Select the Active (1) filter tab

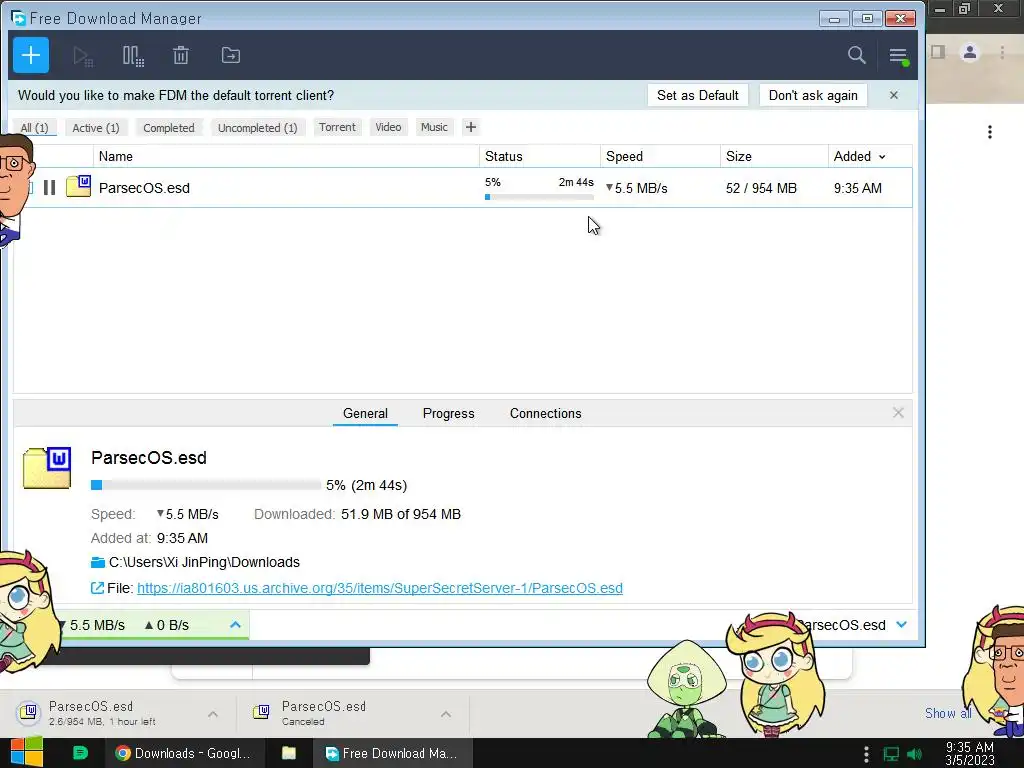click(x=96, y=127)
